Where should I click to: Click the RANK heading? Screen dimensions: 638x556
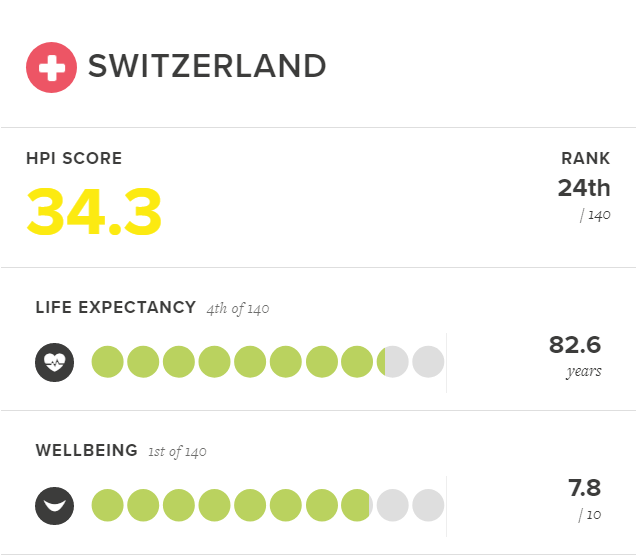[x=586, y=158]
